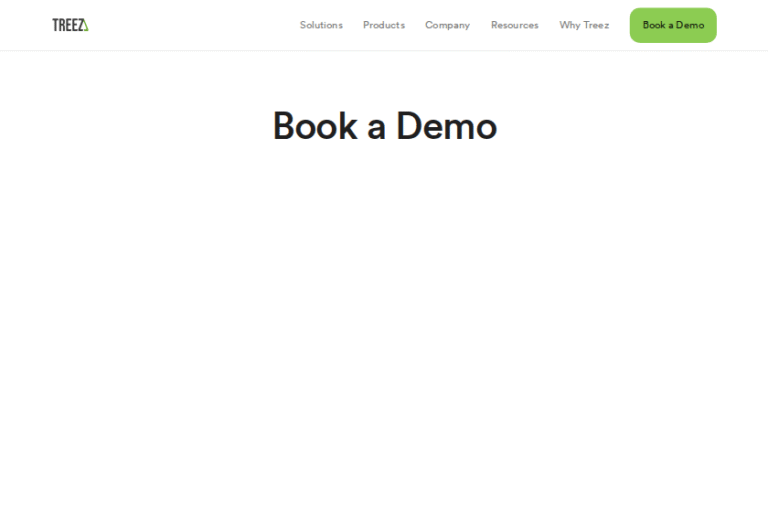Screen dimensions: 768x512
Task: Expand the Company navigation item
Action: [447, 25]
